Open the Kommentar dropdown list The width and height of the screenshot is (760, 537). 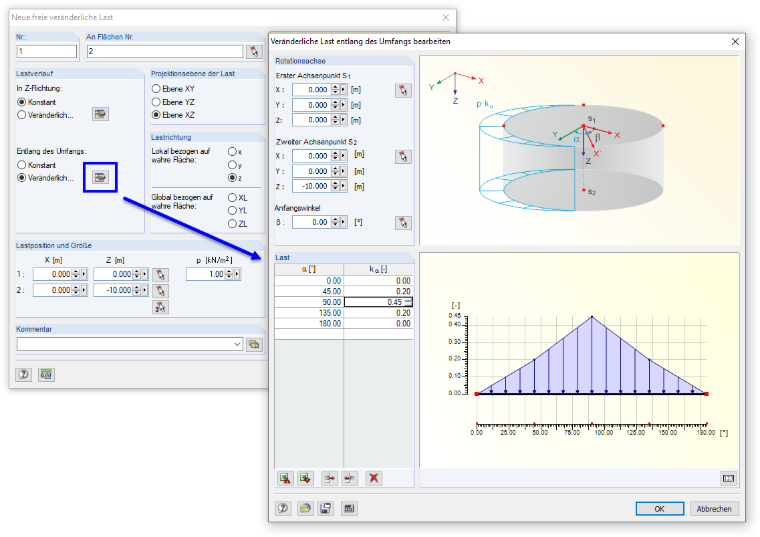[x=238, y=344]
